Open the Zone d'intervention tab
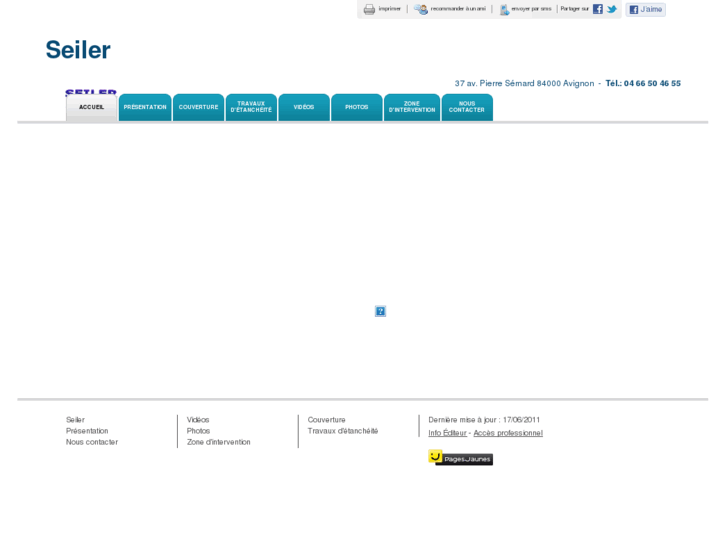 (x=412, y=108)
